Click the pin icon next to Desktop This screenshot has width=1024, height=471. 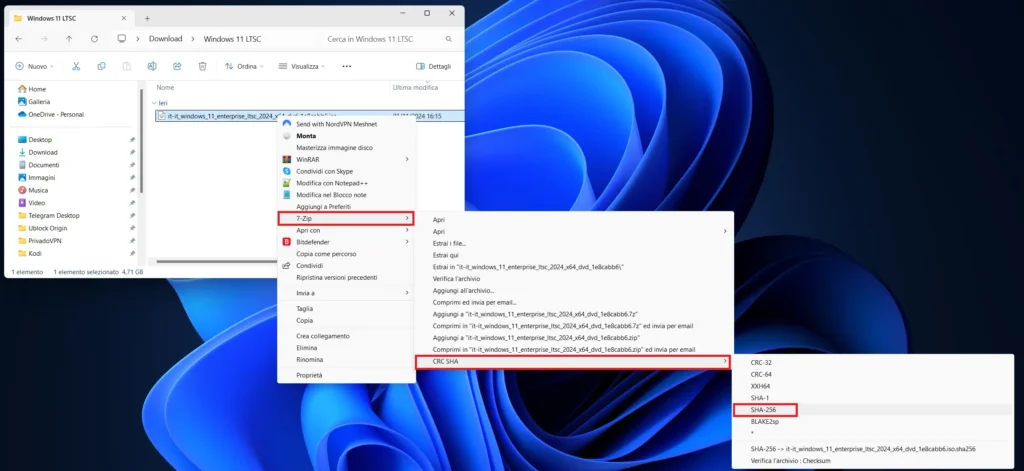click(133, 140)
